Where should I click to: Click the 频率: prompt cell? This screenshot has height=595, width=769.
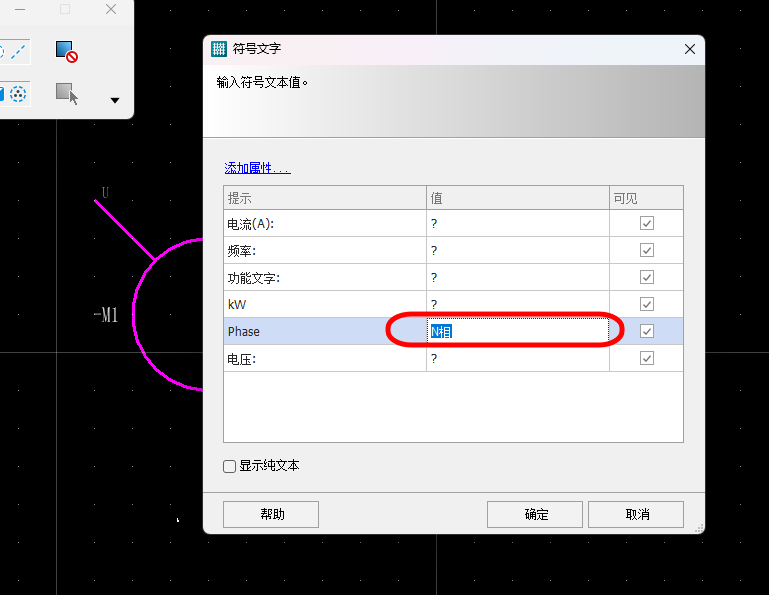coord(325,250)
